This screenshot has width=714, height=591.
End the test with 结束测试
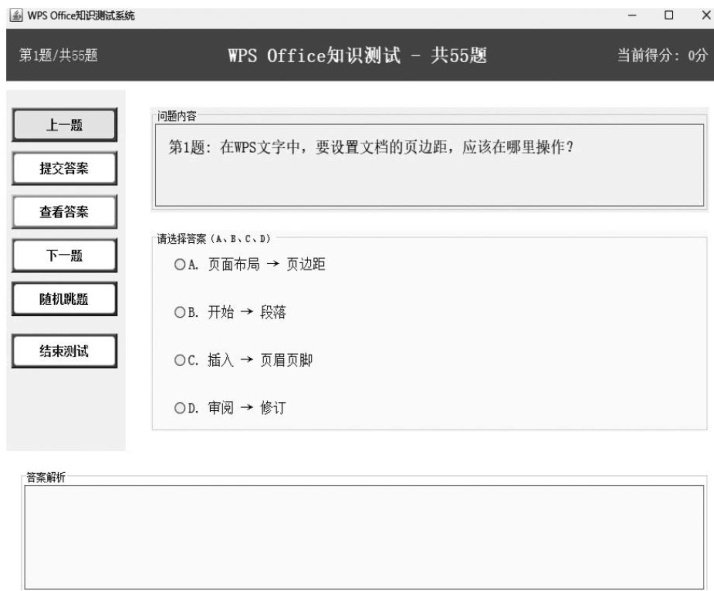pos(64,350)
